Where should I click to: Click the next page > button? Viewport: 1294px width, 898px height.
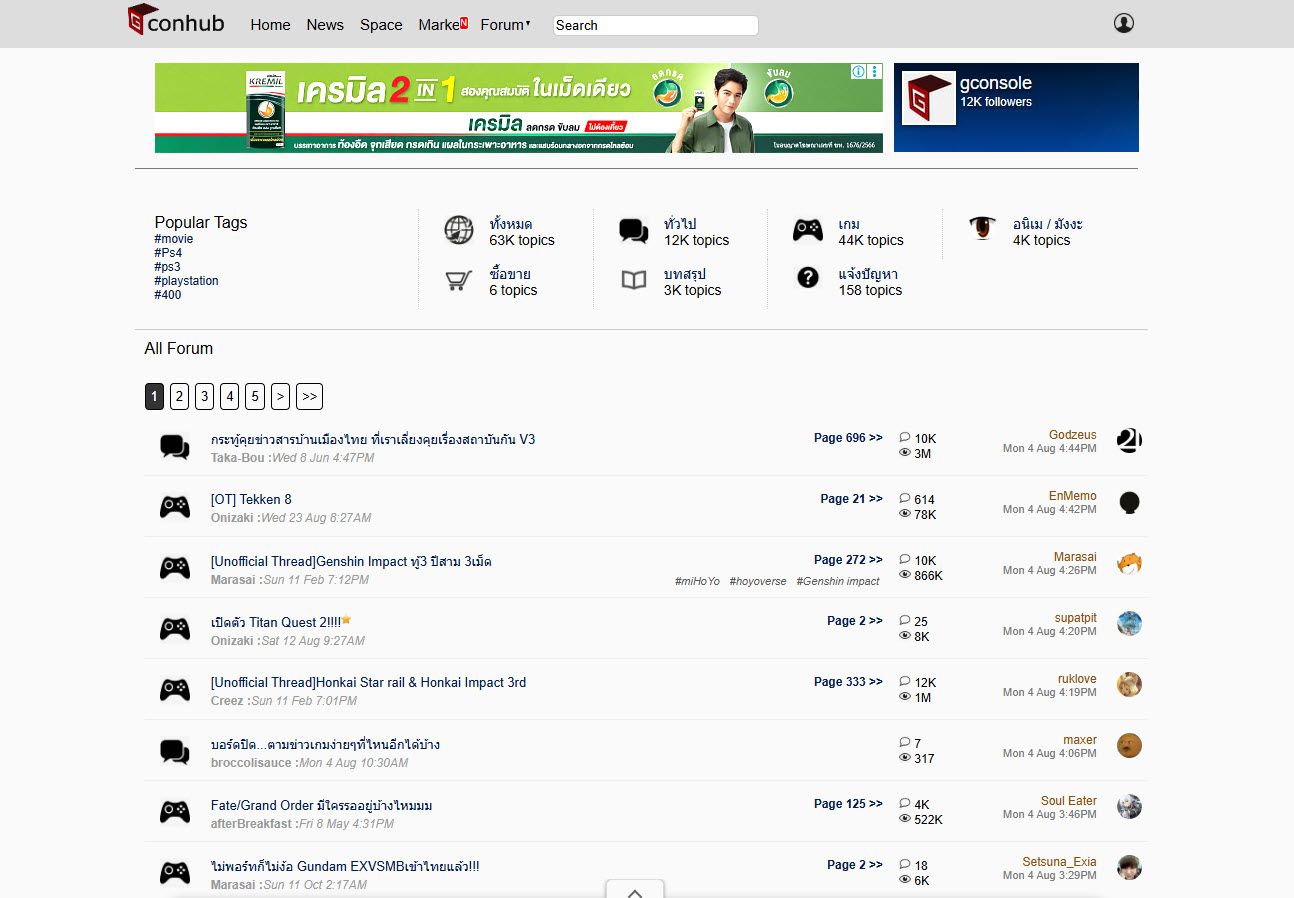click(280, 397)
